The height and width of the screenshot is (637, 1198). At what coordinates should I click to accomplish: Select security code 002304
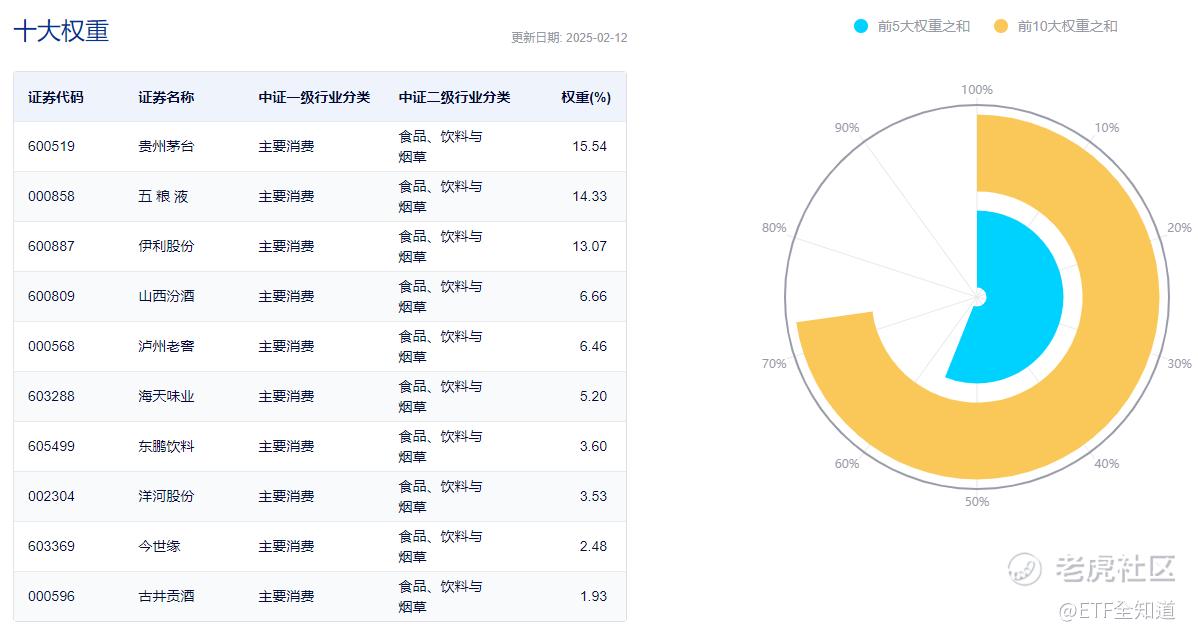click(51, 496)
